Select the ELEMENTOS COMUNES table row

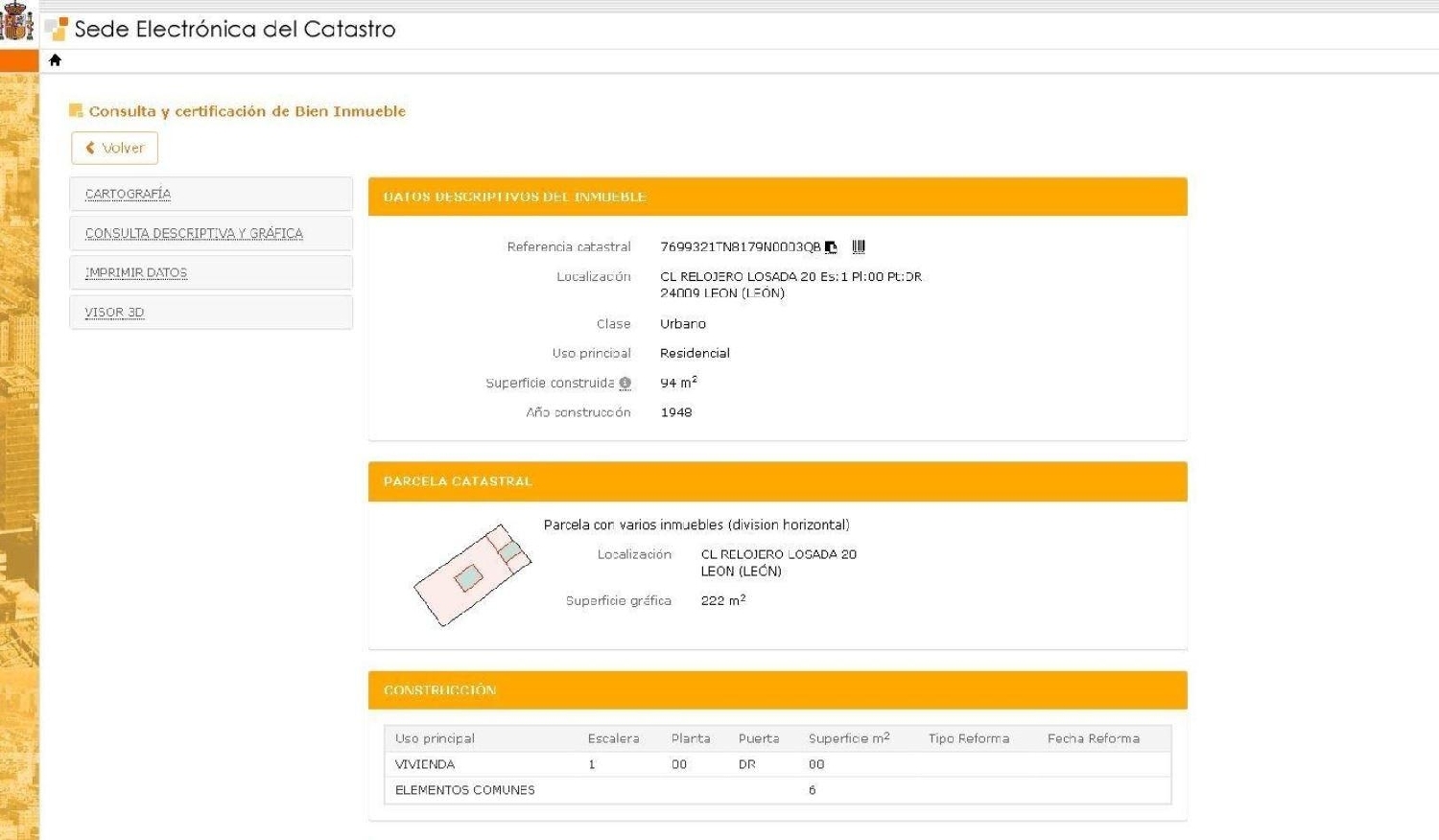[464, 790]
